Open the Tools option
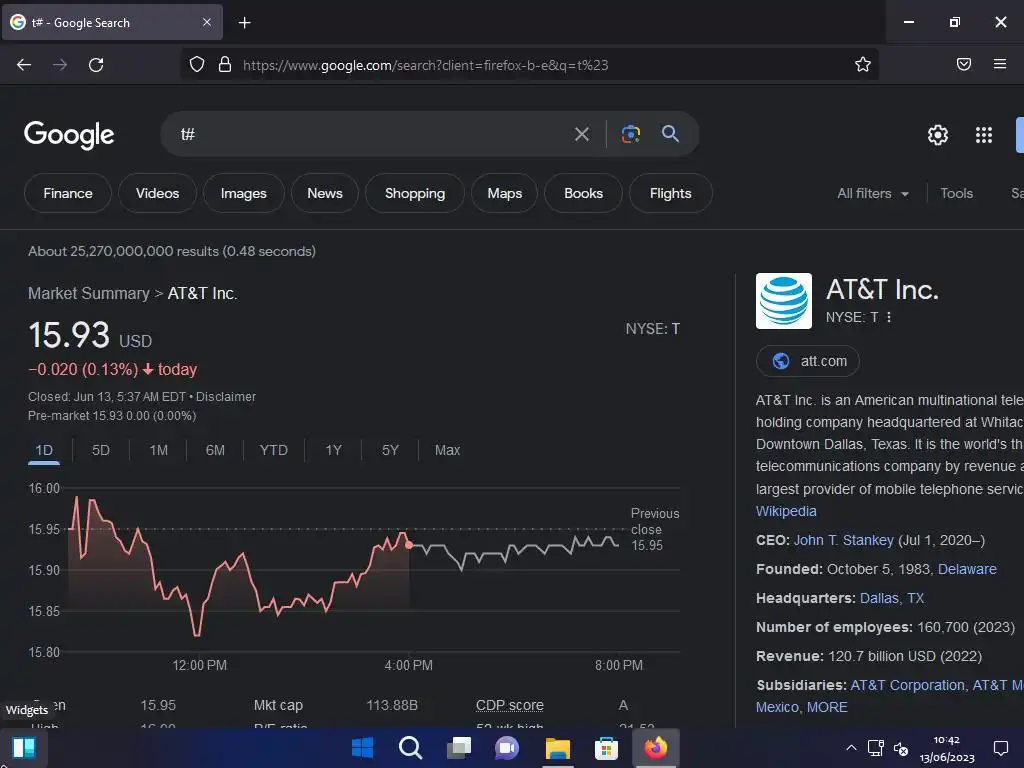Screen dimensions: 1024x768 pyautogui.click(x=956, y=193)
